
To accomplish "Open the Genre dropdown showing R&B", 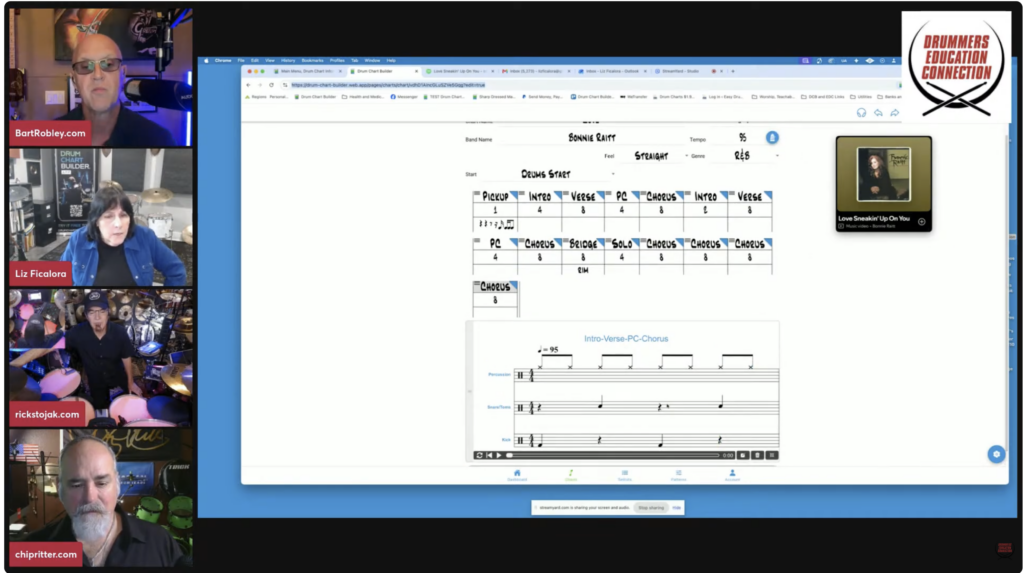I will click(x=746, y=156).
